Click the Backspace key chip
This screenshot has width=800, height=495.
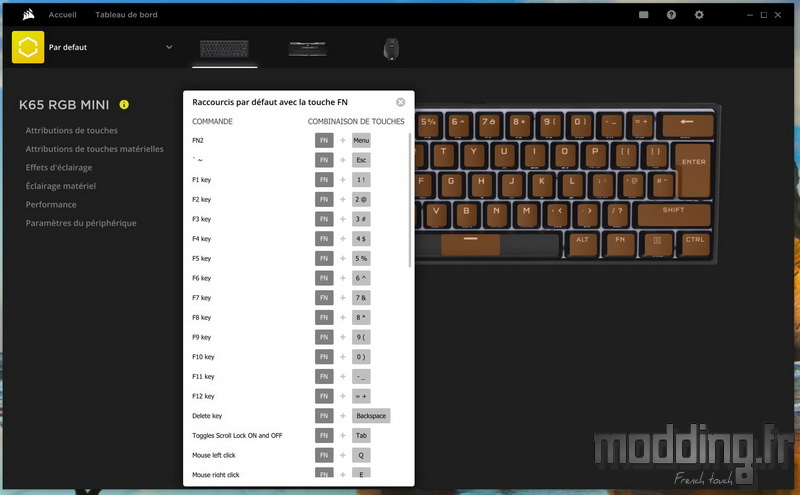coord(371,416)
